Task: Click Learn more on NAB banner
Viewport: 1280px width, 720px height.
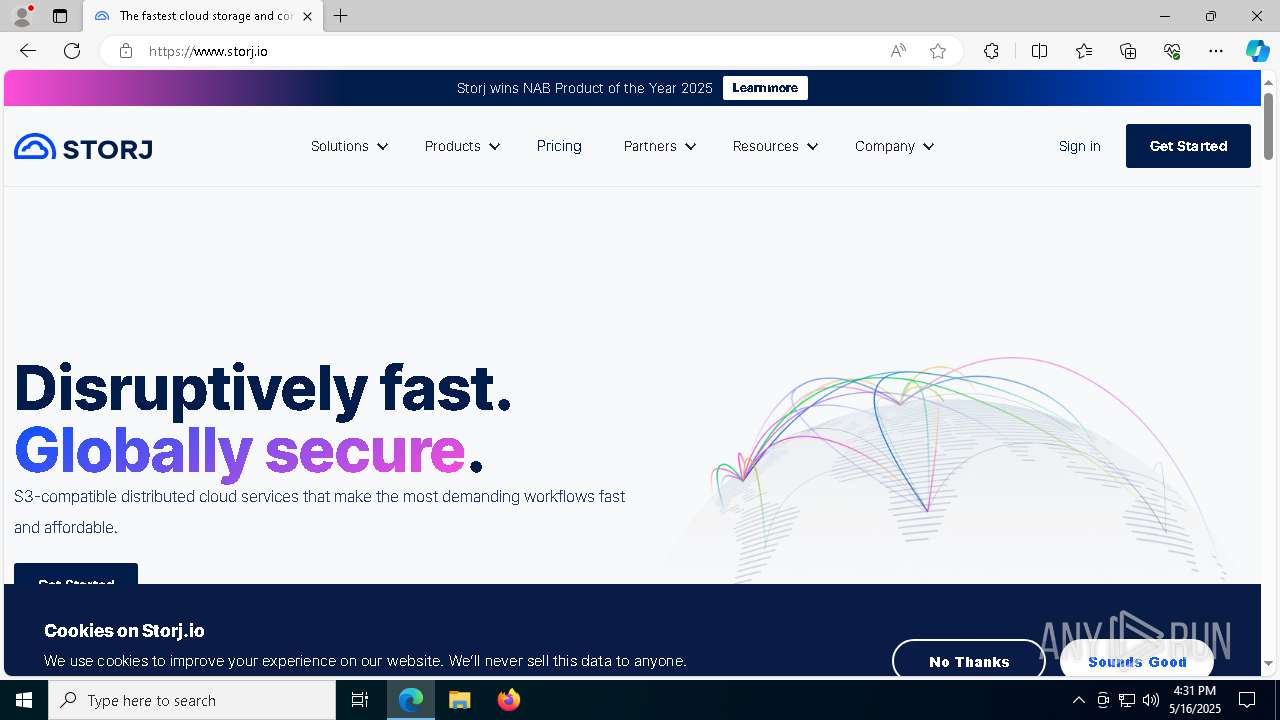Action: [765, 88]
